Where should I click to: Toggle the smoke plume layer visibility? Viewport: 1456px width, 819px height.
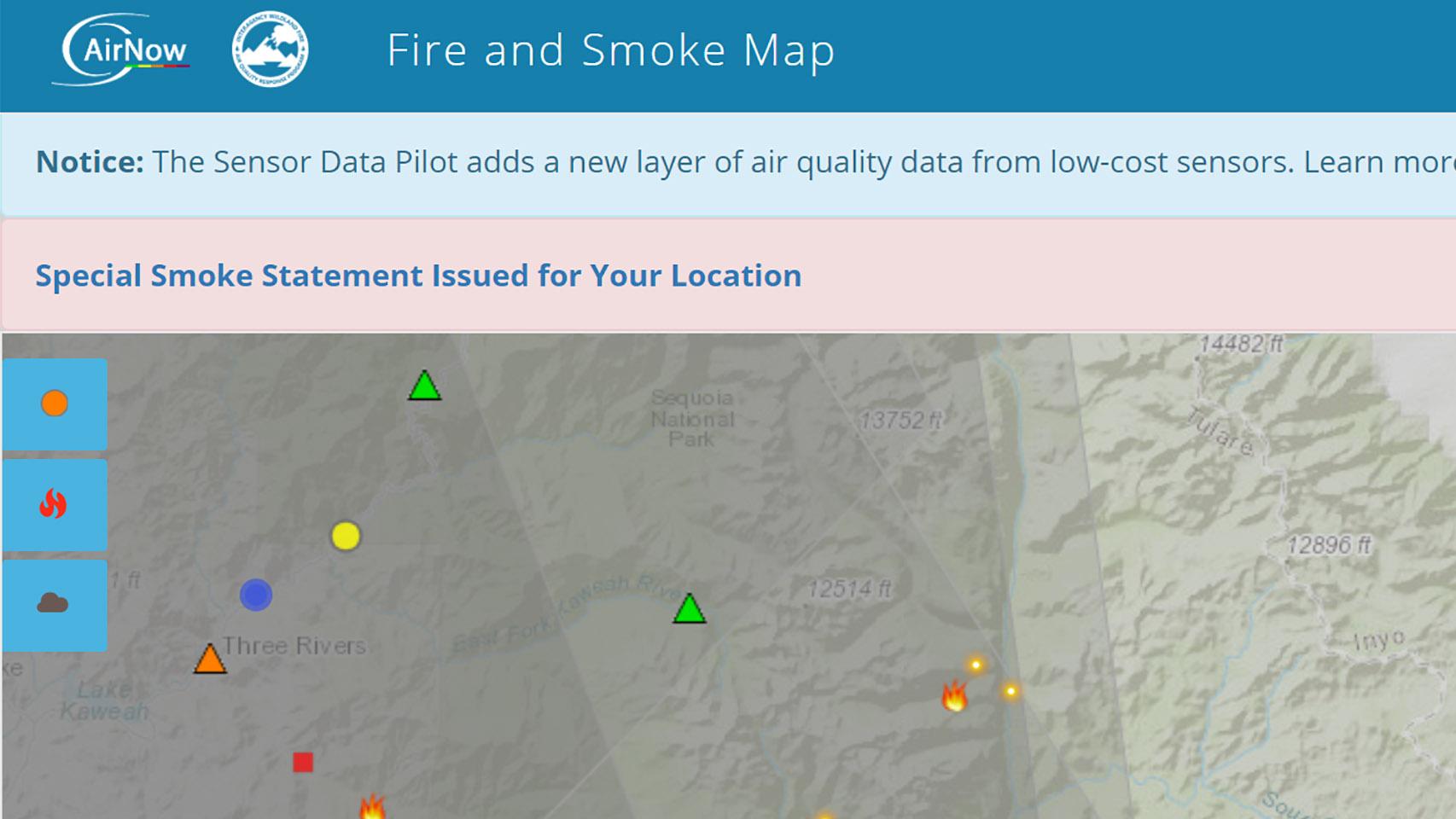pyautogui.click(x=54, y=604)
